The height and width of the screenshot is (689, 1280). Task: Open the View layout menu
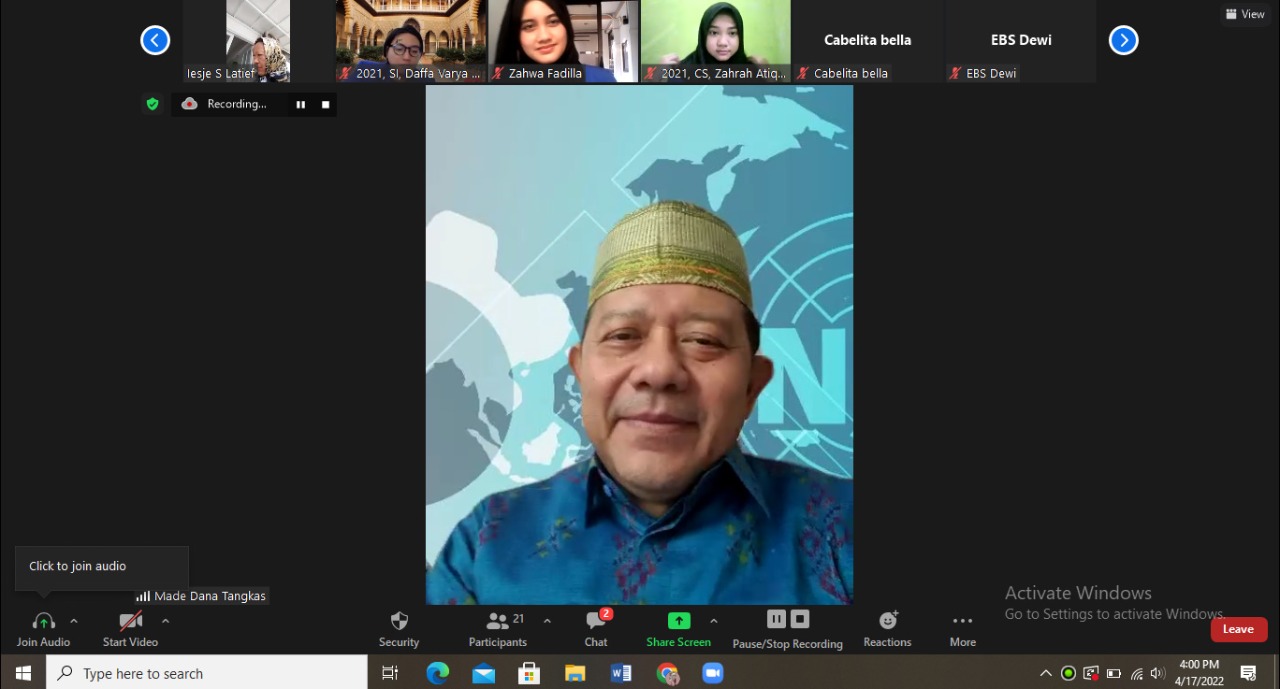click(1245, 14)
